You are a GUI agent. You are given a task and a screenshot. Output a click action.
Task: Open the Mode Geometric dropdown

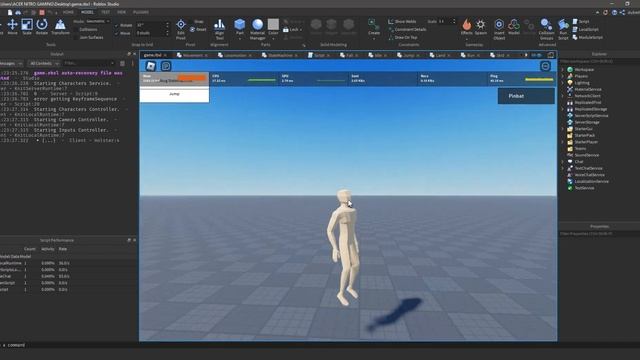98,21
